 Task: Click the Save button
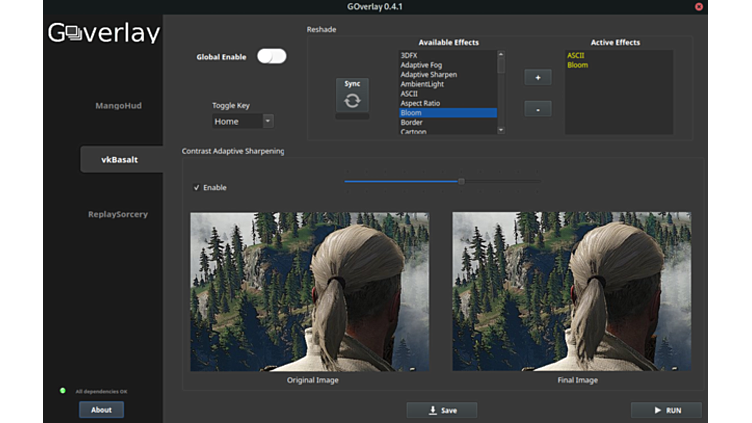click(x=441, y=410)
